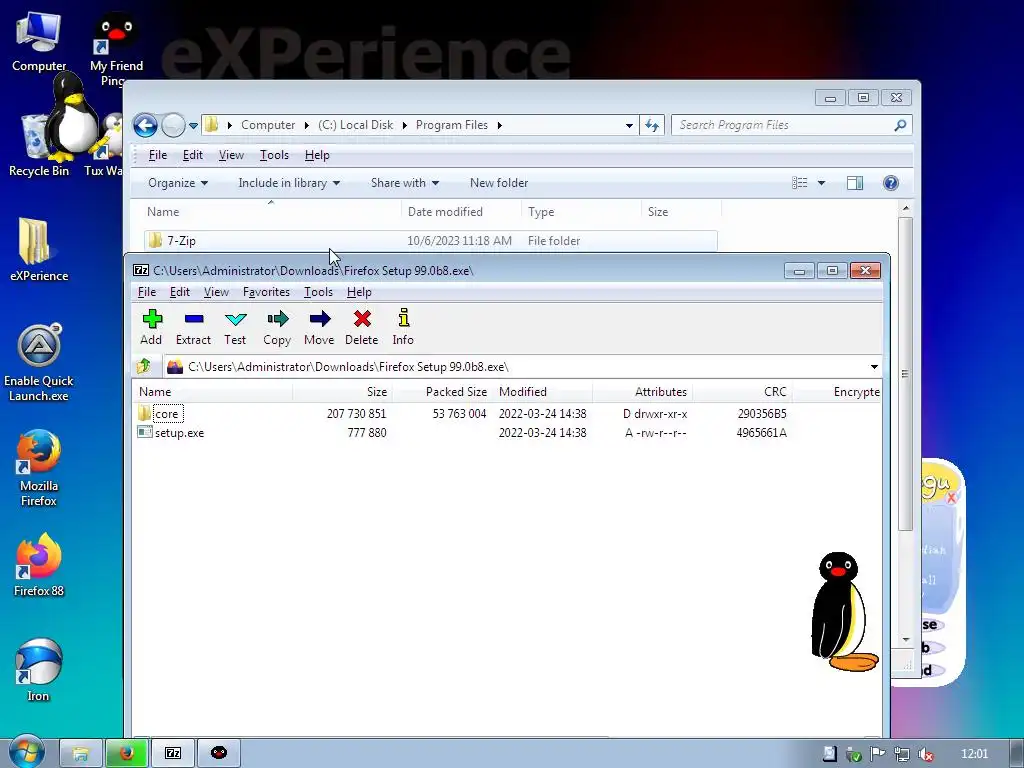Click the Forward button in Explorer window
The width and height of the screenshot is (1024, 768).
pos(173,125)
